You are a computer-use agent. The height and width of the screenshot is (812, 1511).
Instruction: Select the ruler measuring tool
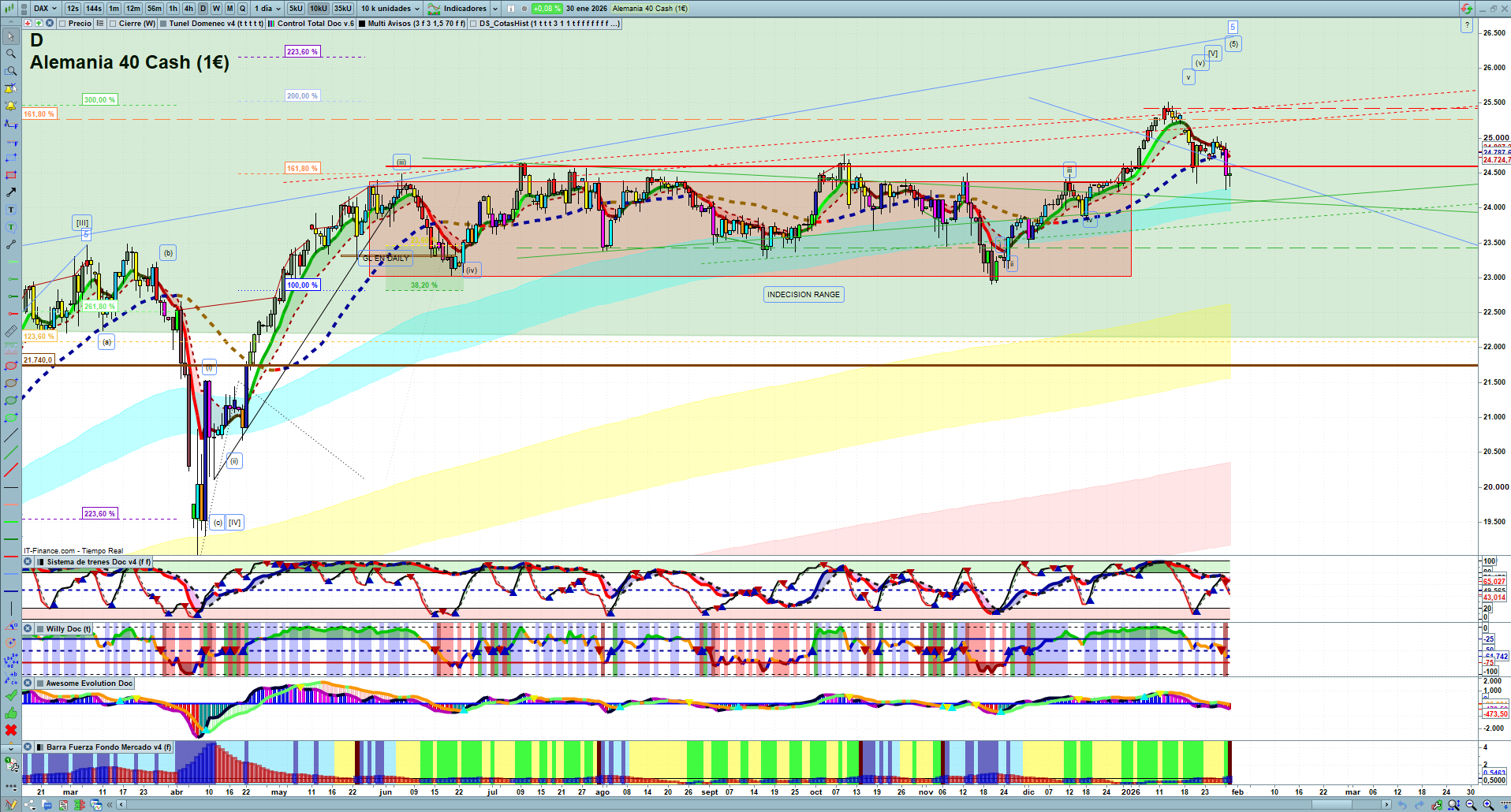(11, 331)
